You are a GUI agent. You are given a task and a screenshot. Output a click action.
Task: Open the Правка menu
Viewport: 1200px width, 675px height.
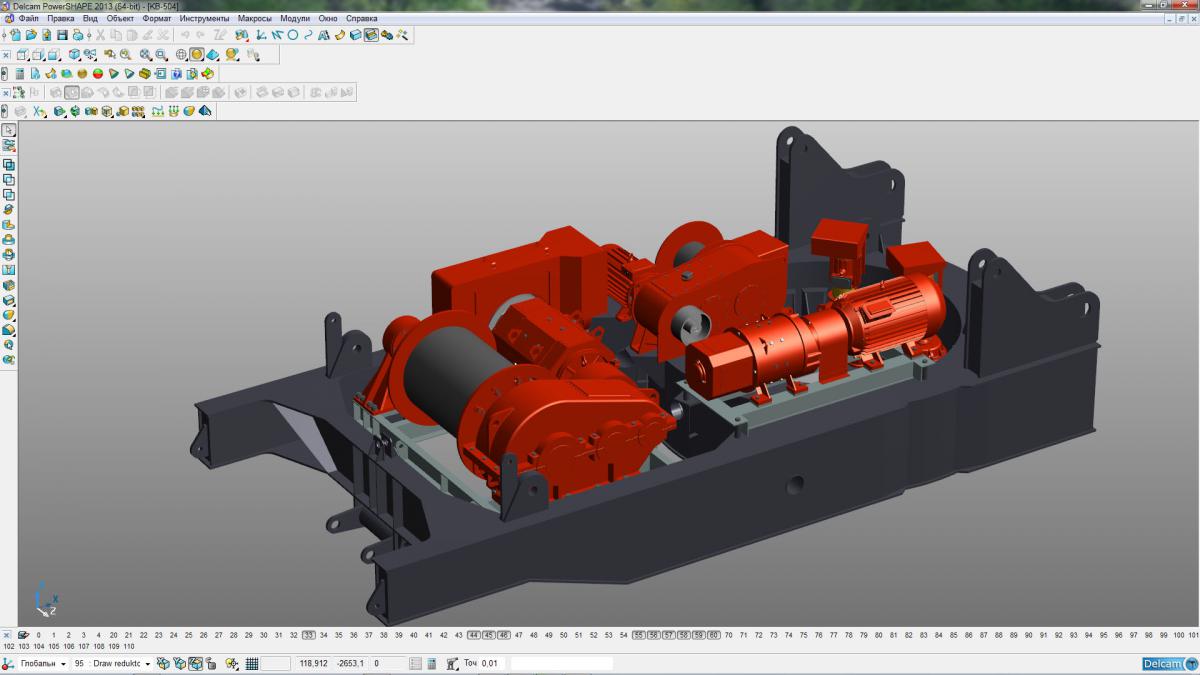click(61, 18)
